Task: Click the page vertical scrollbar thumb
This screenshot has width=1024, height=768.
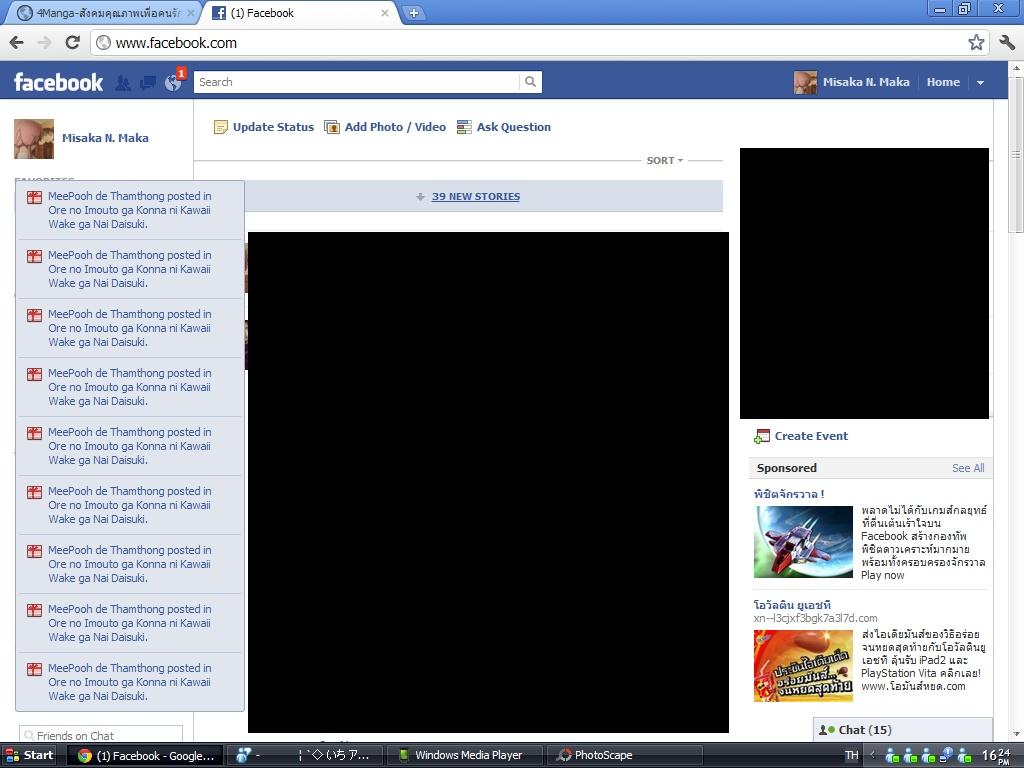Action: tap(1016, 154)
